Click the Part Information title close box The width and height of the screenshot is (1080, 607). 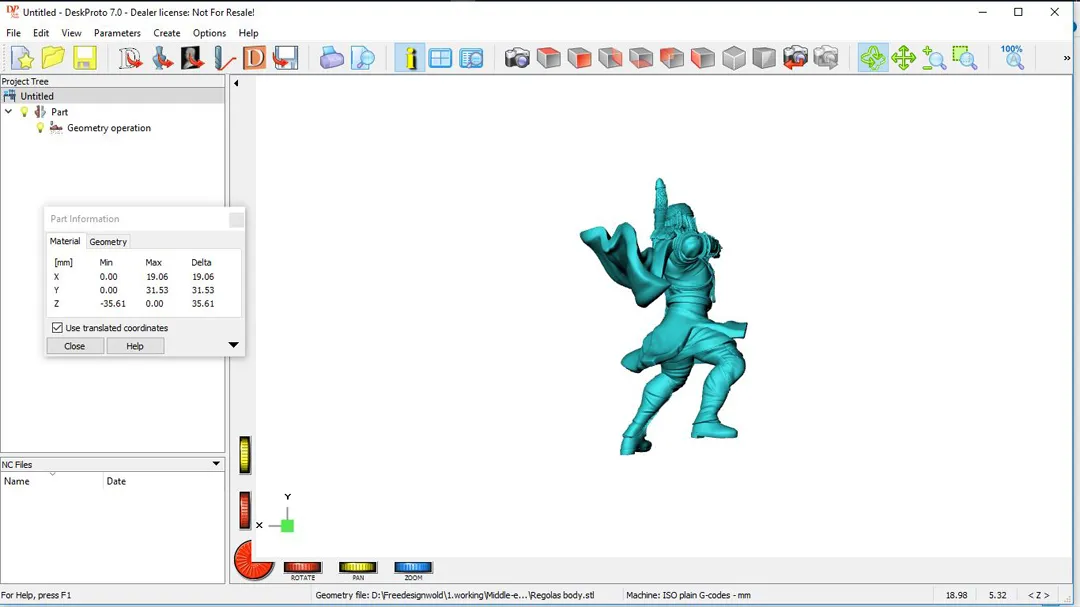[236, 219]
